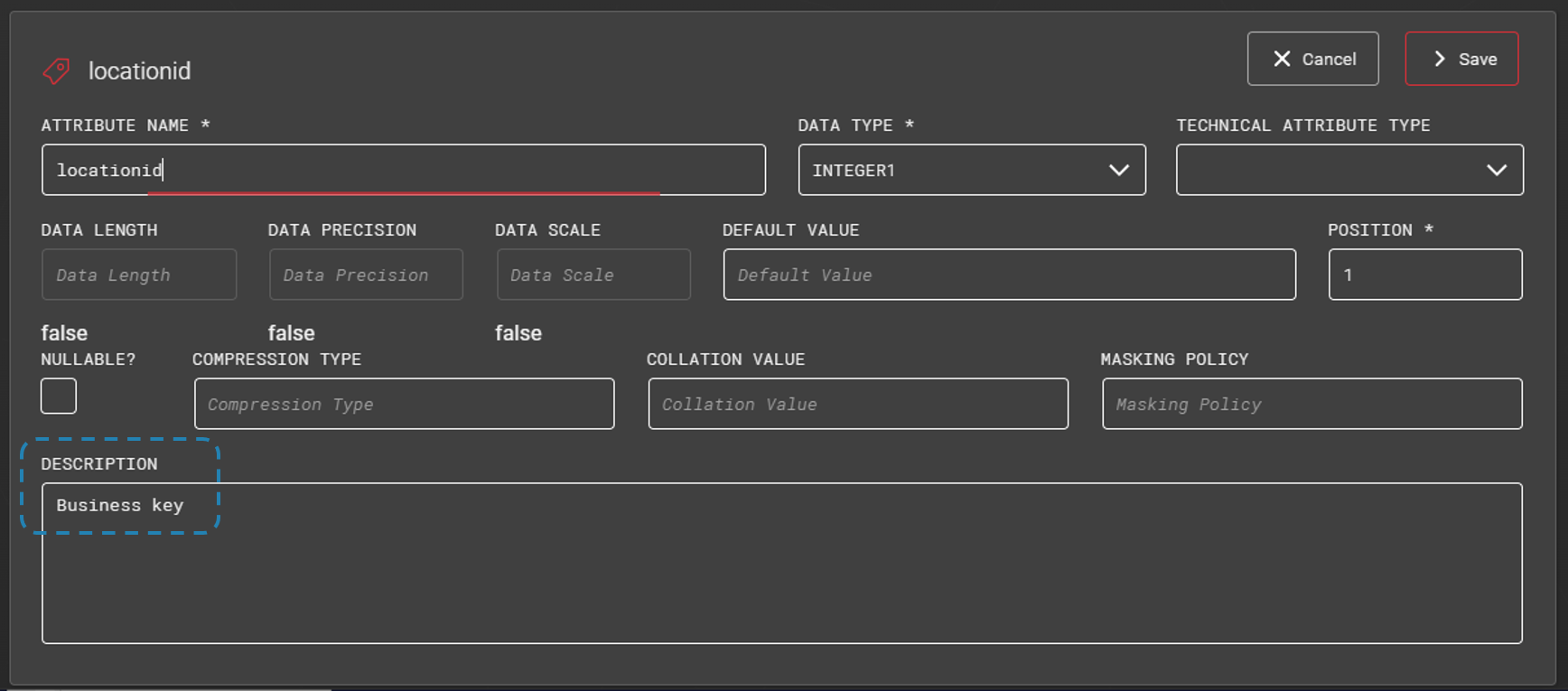Select the Compression Type input
This screenshot has width=1568, height=691.
(x=404, y=404)
